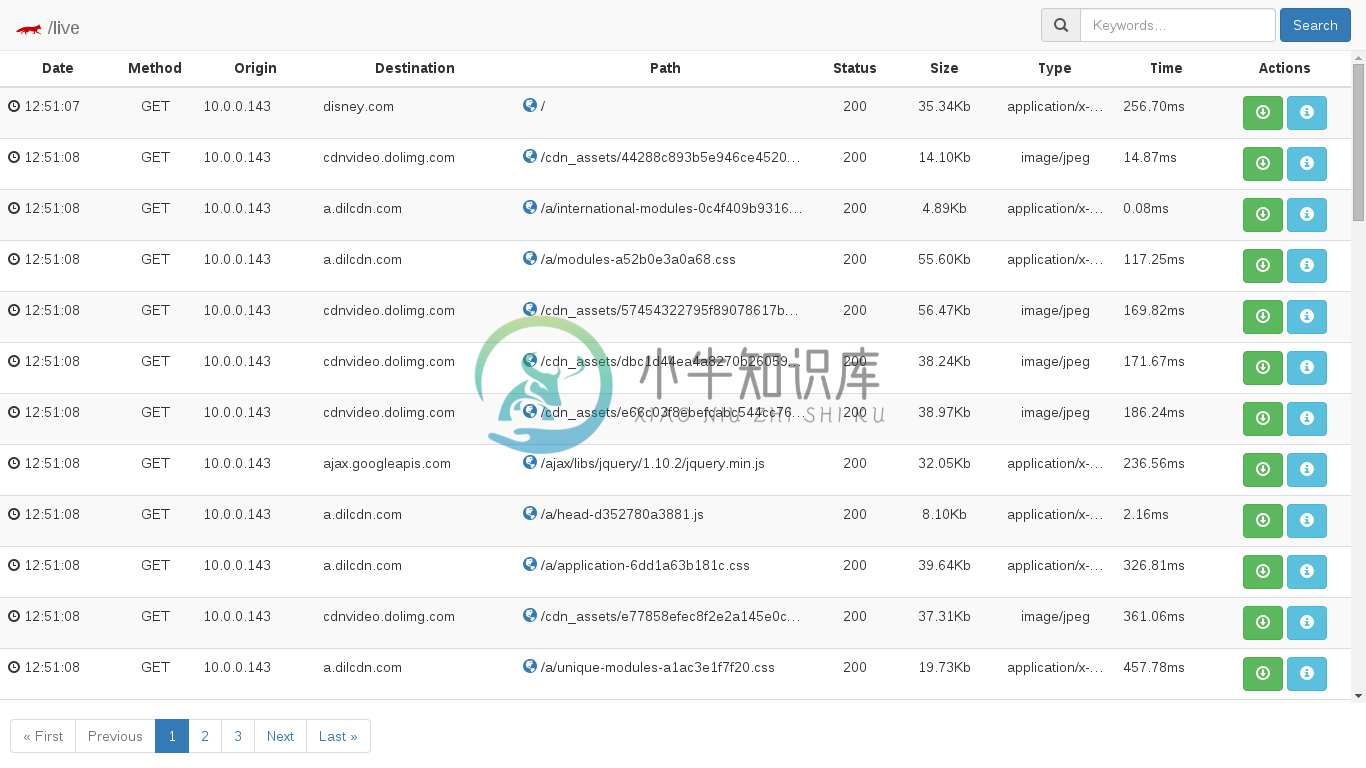Viewport: 1366px width, 768px height.
Task: Click the scrollbar down arrow
Action: pyautogui.click(x=1358, y=695)
